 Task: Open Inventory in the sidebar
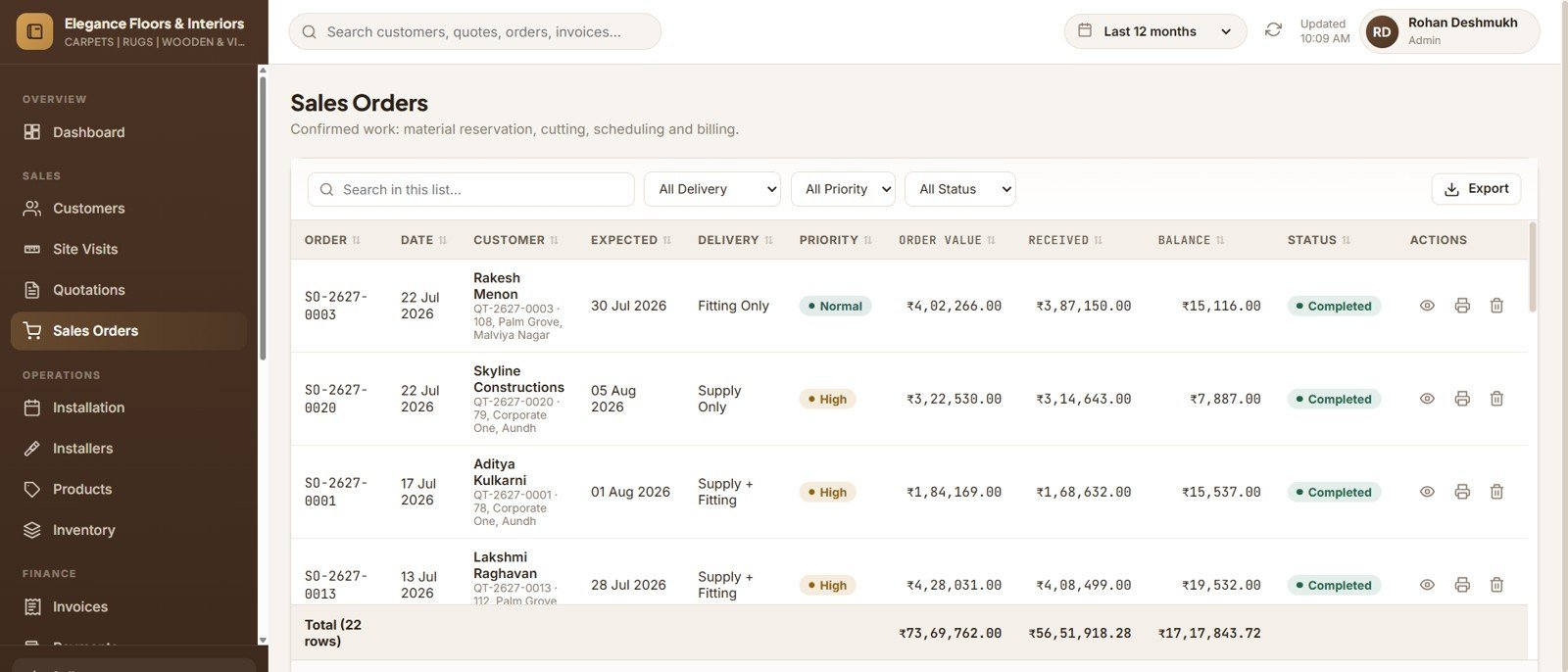[x=128, y=530]
